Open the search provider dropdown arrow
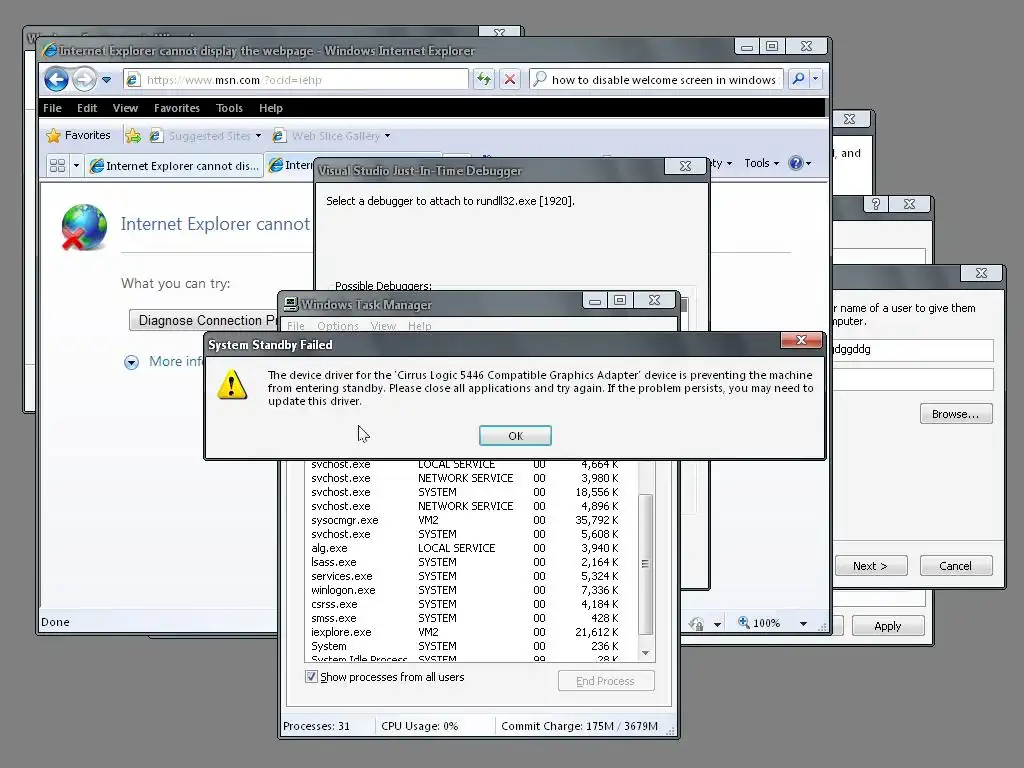The image size is (1024, 768). 815,79
